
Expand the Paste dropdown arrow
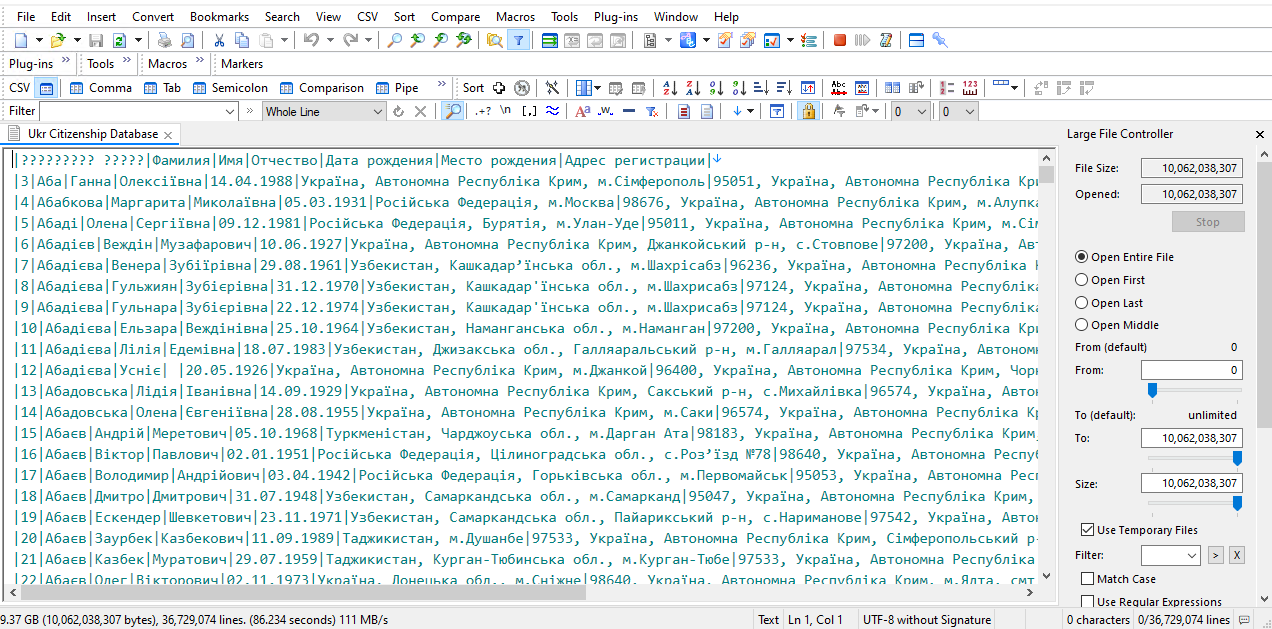(284, 40)
